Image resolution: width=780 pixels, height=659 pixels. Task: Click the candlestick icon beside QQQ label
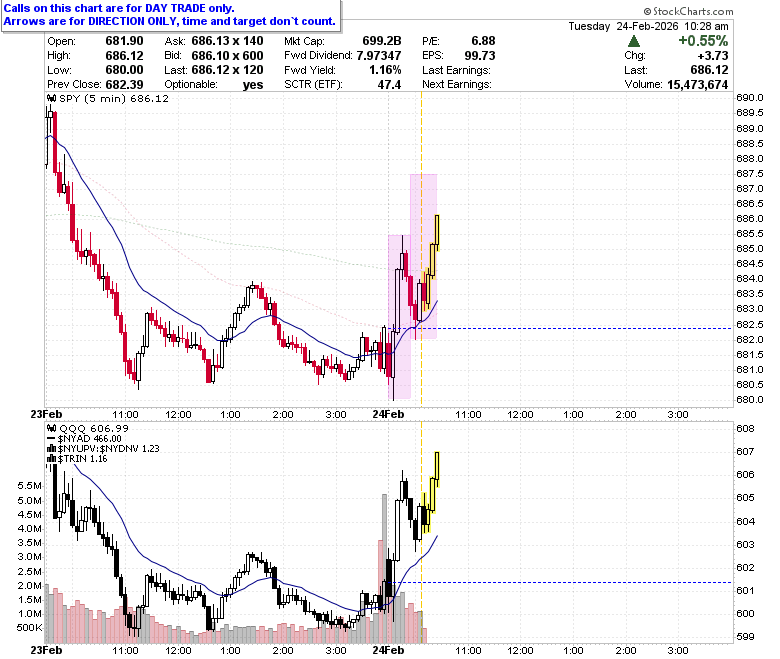click(51, 428)
